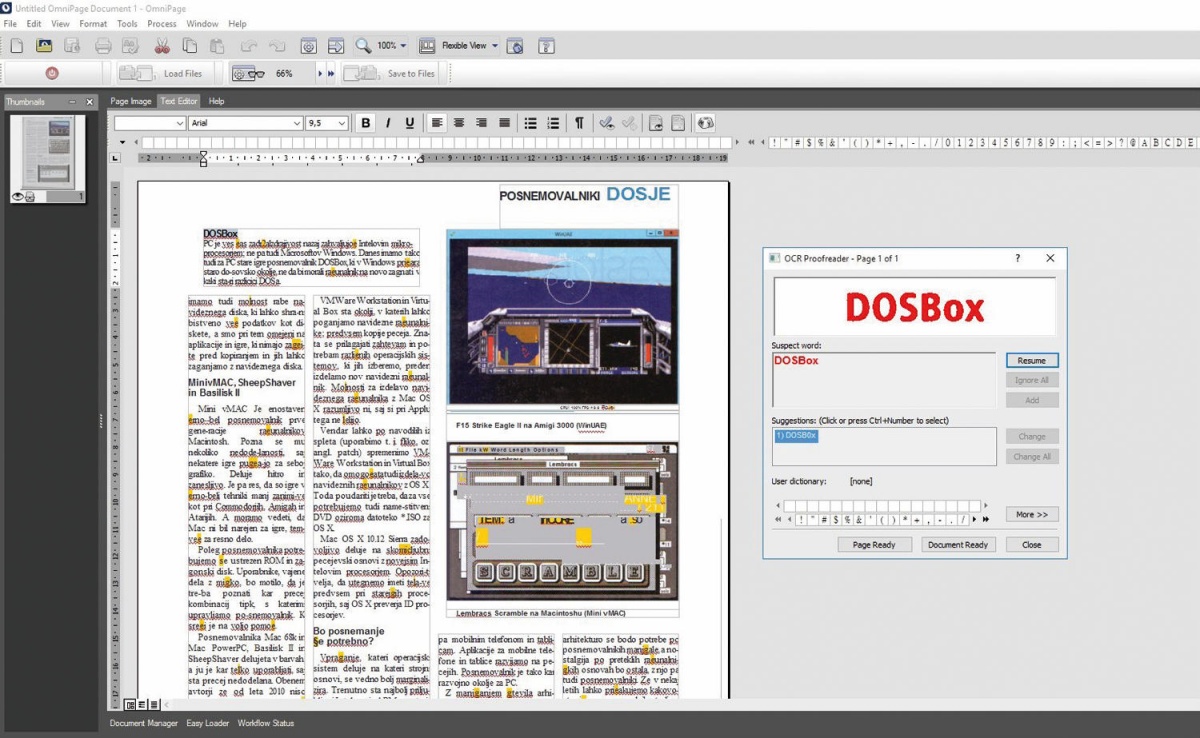The image size is (1200, 738).
Task: Click the open image file icon
Action: point(44,46)
